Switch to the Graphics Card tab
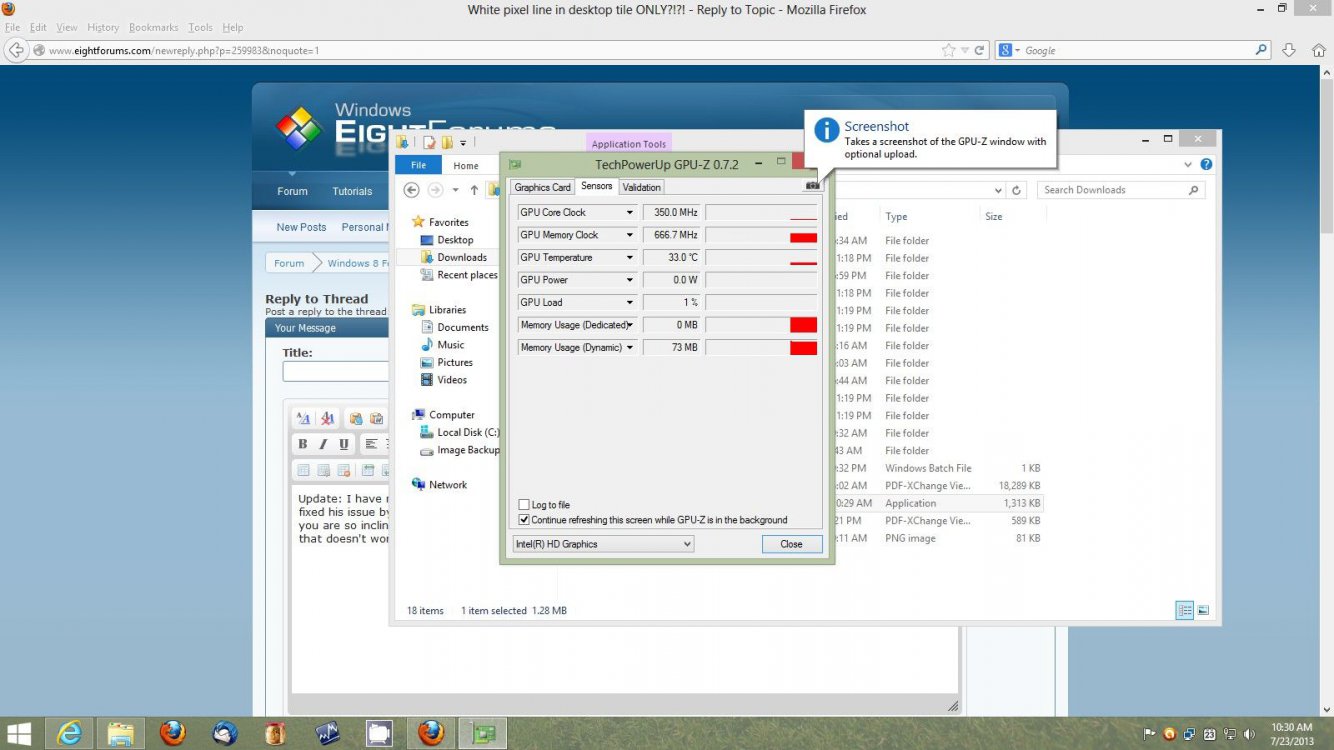The height and width of the screenshot is (750, 1334). click(542, 187)
